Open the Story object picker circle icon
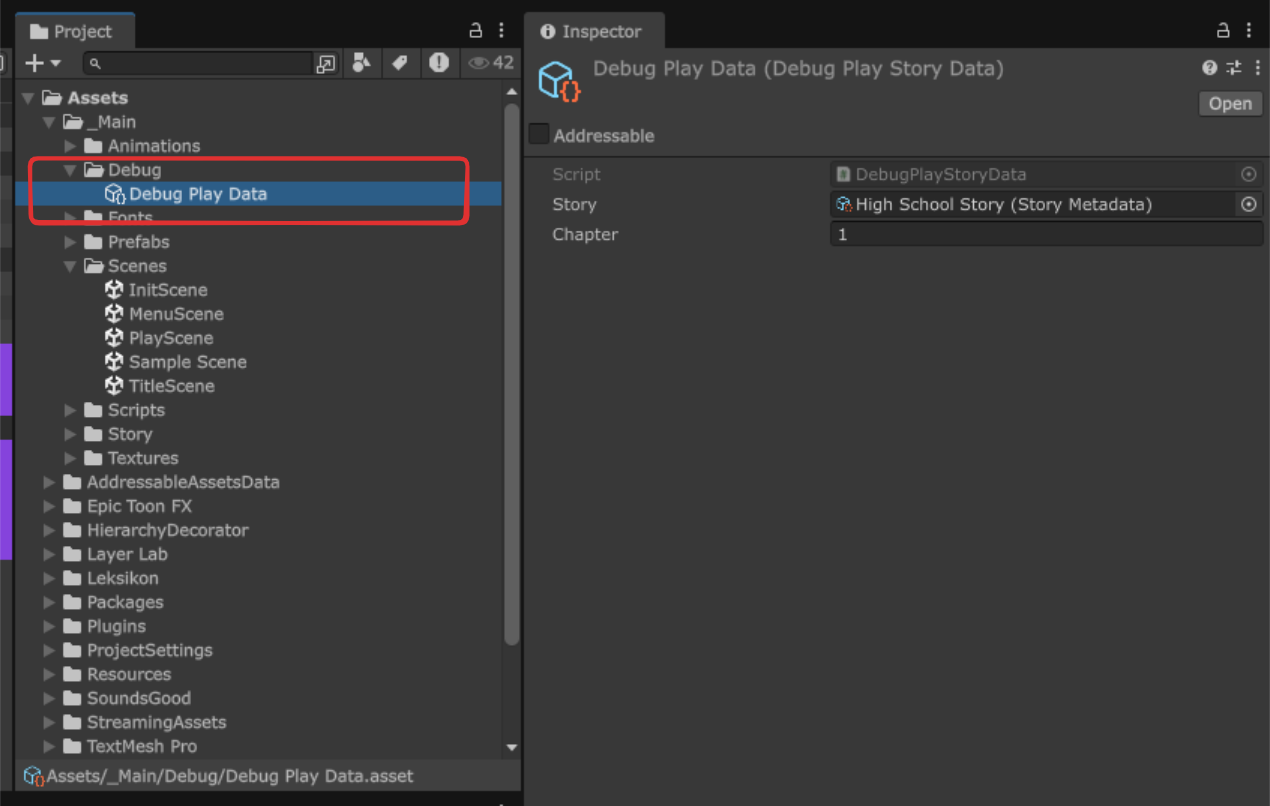Screen dimensions: 1270x806 tap(1248, 204)
